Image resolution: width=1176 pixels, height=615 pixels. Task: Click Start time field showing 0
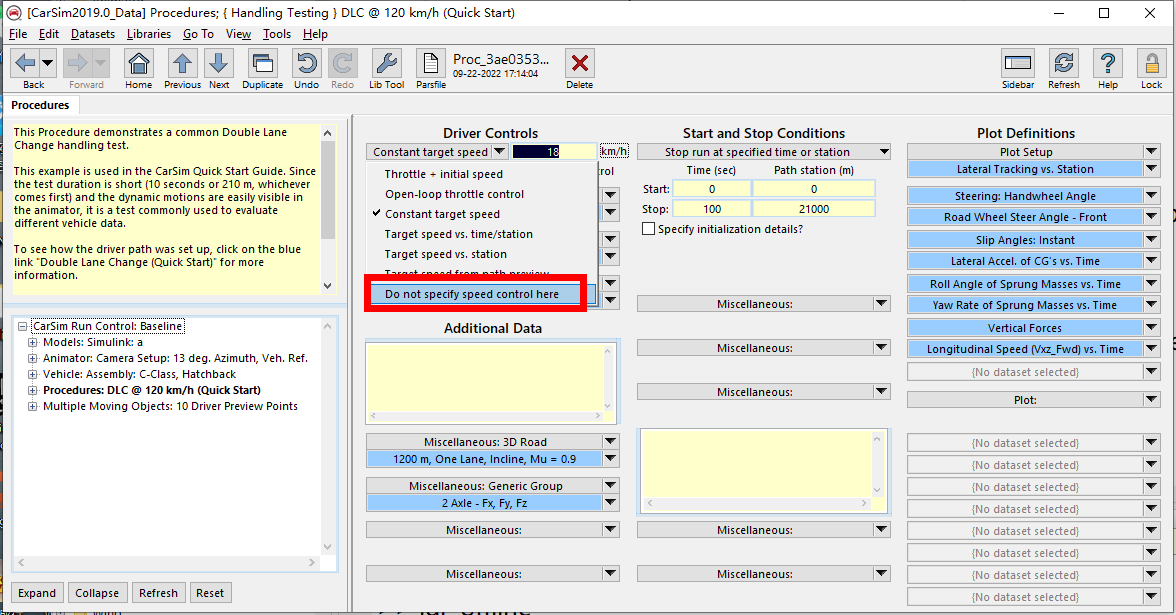point(712,189)
